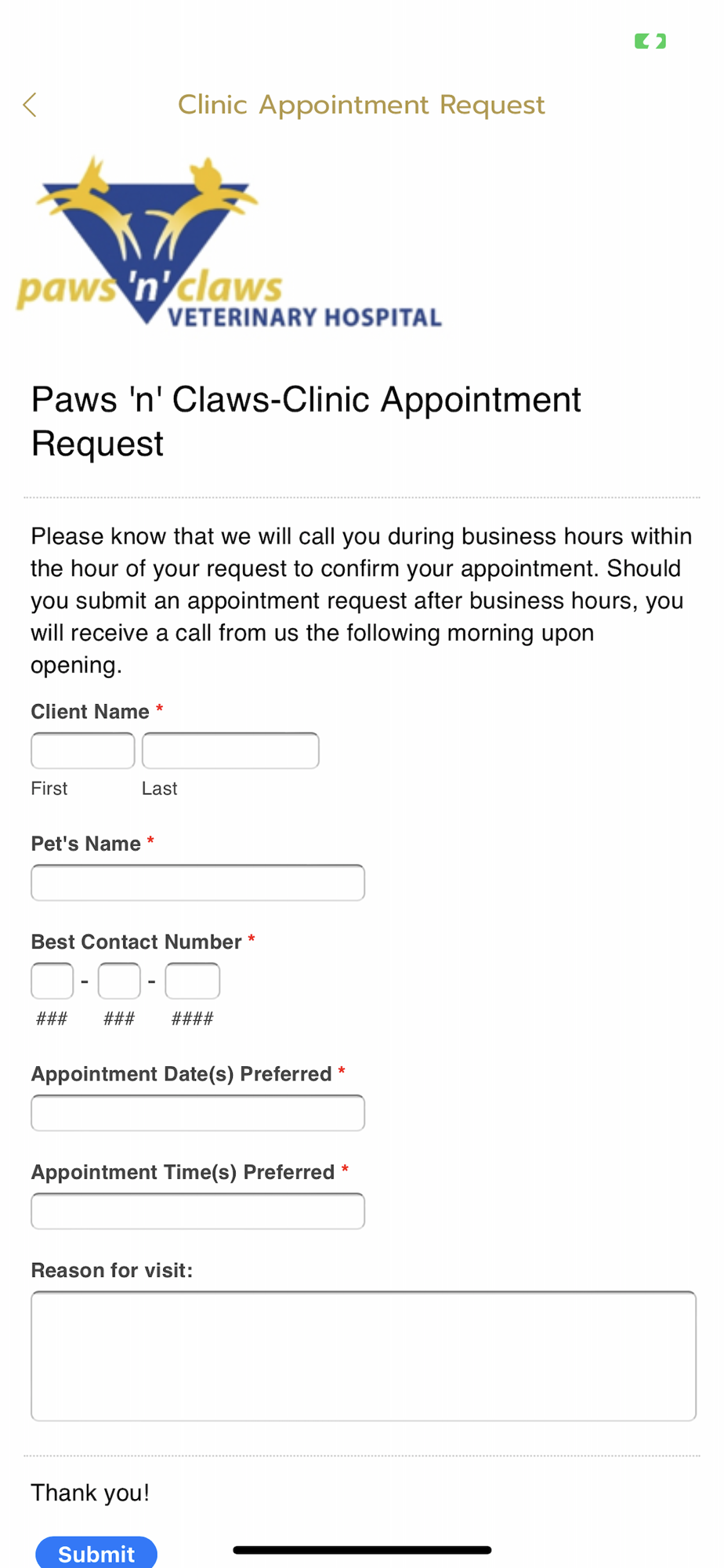Focus the Last name field
This screenshot has width=724, height=1568.
230,750
